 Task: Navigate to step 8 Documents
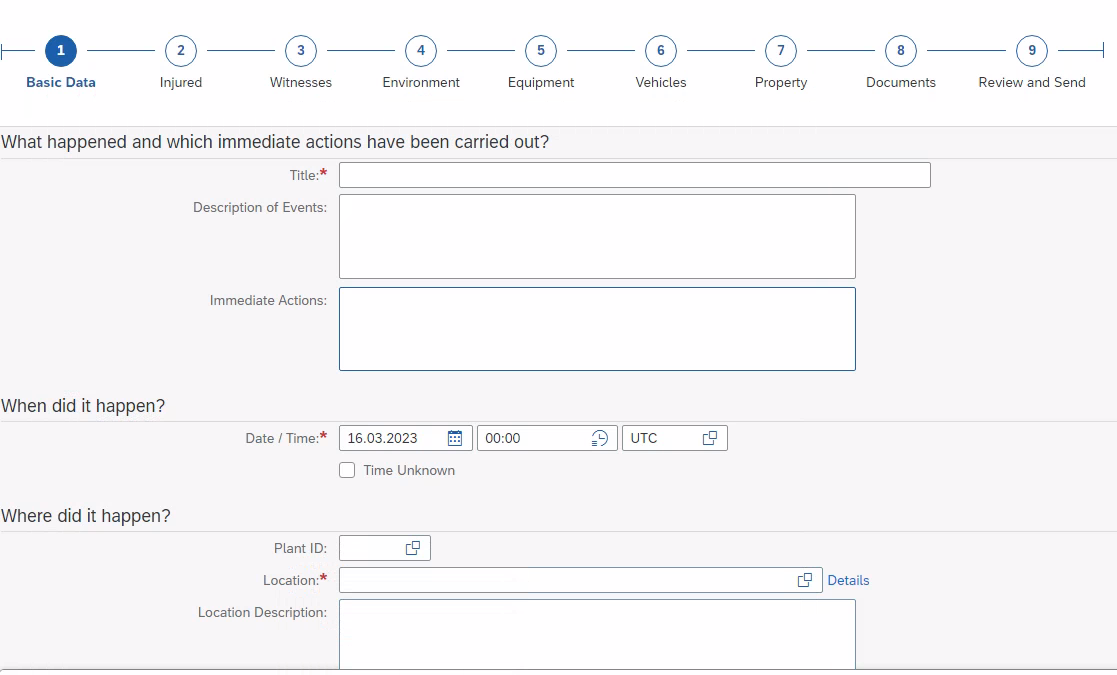click(x=901, y=51)
